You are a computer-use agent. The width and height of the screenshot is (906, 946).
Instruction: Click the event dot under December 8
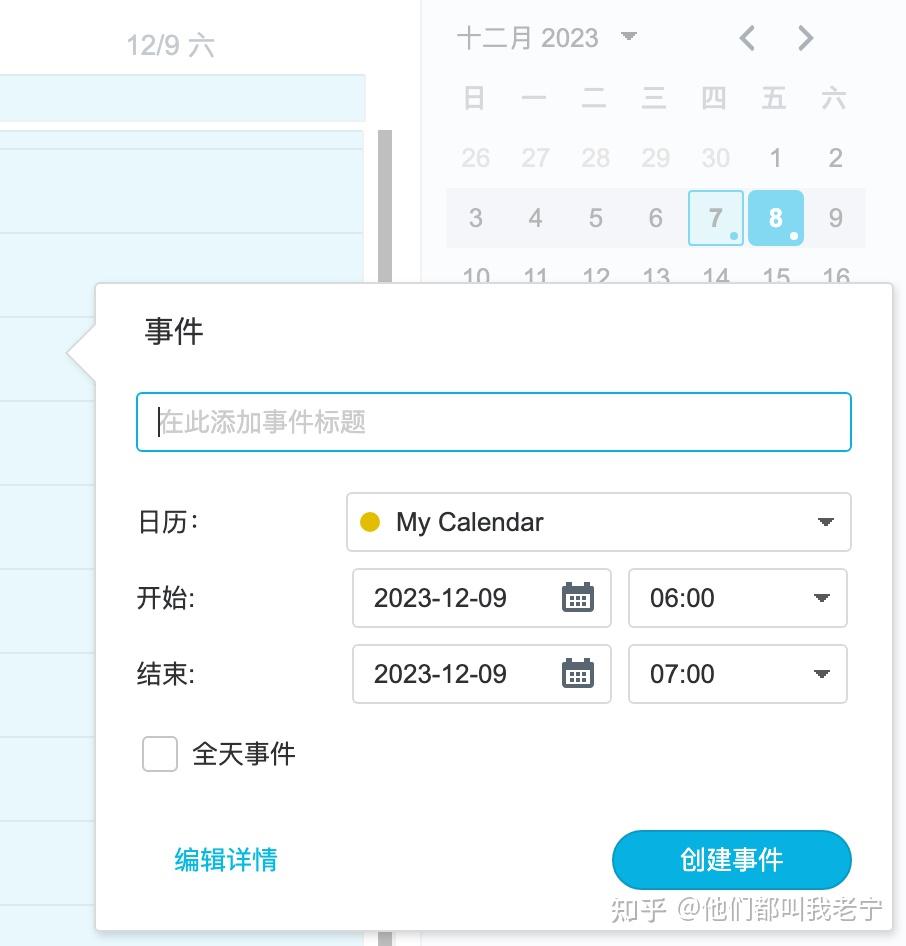pyautogui.click(x=791, y=236)
